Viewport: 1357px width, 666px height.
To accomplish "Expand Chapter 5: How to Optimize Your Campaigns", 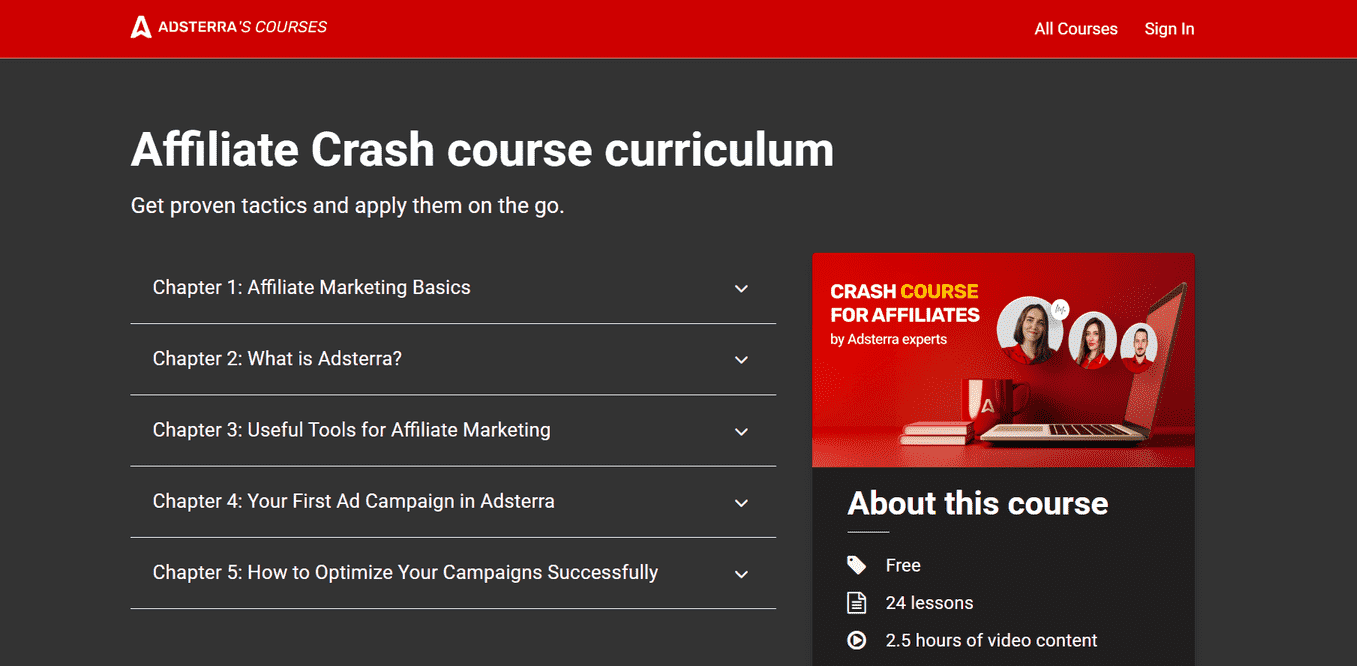I will click(741, 574).
